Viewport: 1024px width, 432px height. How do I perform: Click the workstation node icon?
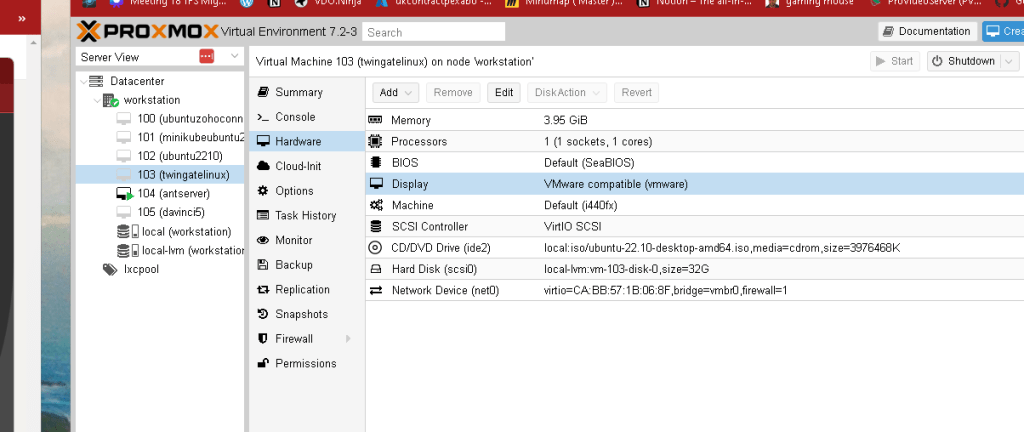pos(111,100)
